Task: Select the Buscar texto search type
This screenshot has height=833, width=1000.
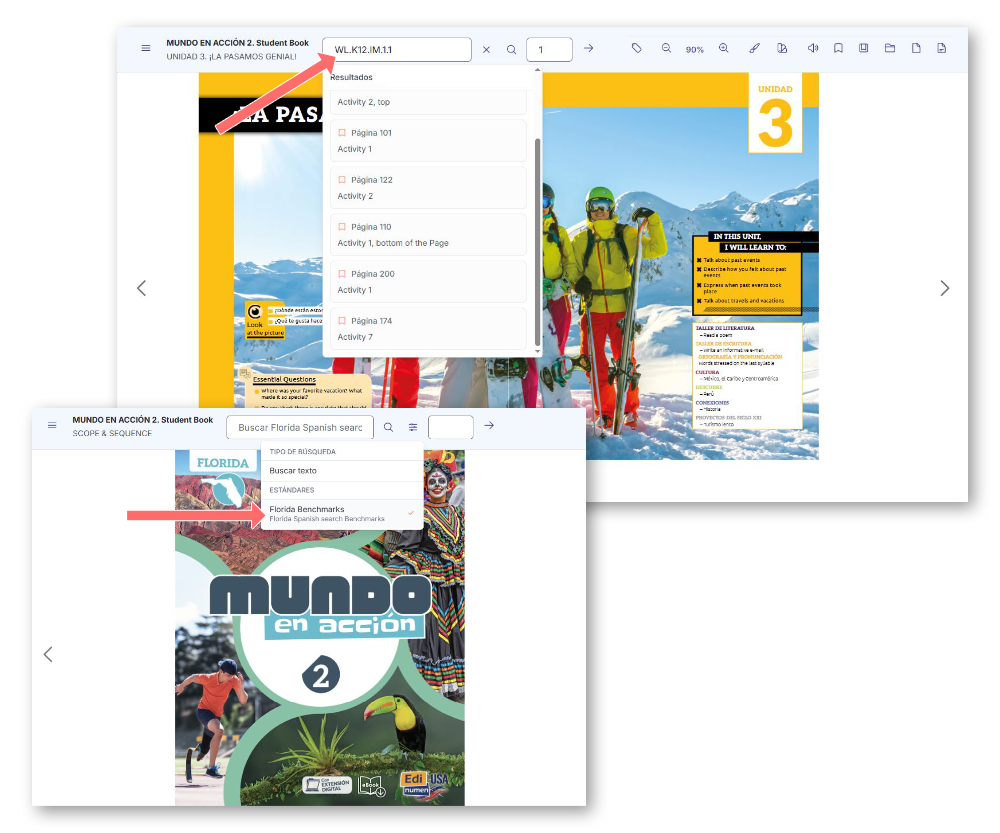Action: (342, 471)
